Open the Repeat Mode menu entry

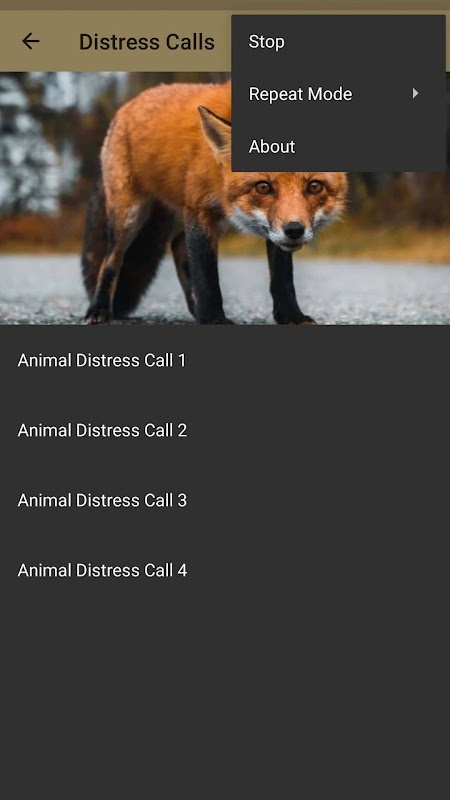338,94
